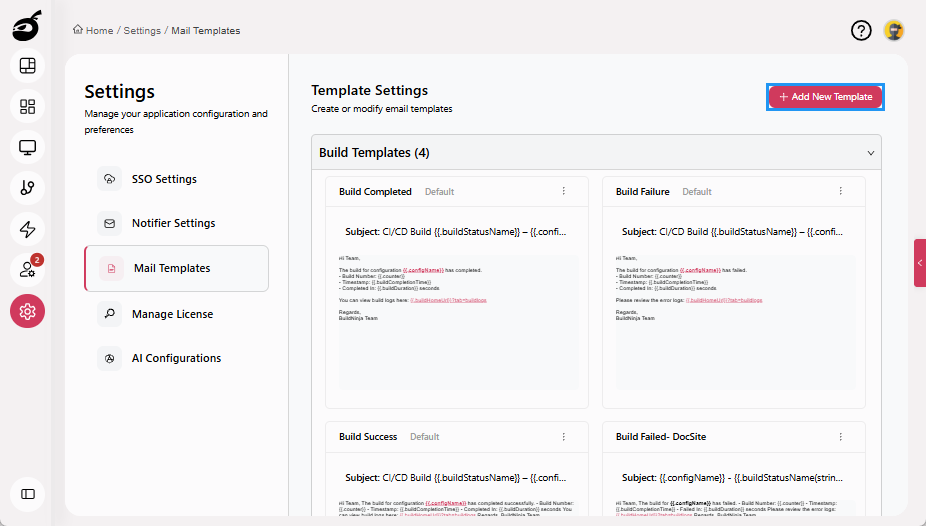Open the monitor icon in sidebar
926x526 pixels.
tap(27, 147)
